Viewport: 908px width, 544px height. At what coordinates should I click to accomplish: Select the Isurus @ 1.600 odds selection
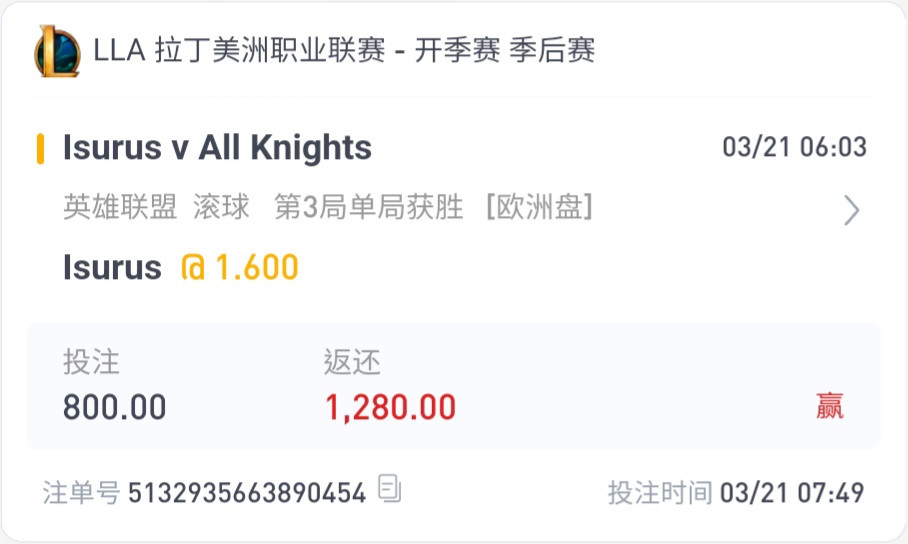[x=181, y=267]
